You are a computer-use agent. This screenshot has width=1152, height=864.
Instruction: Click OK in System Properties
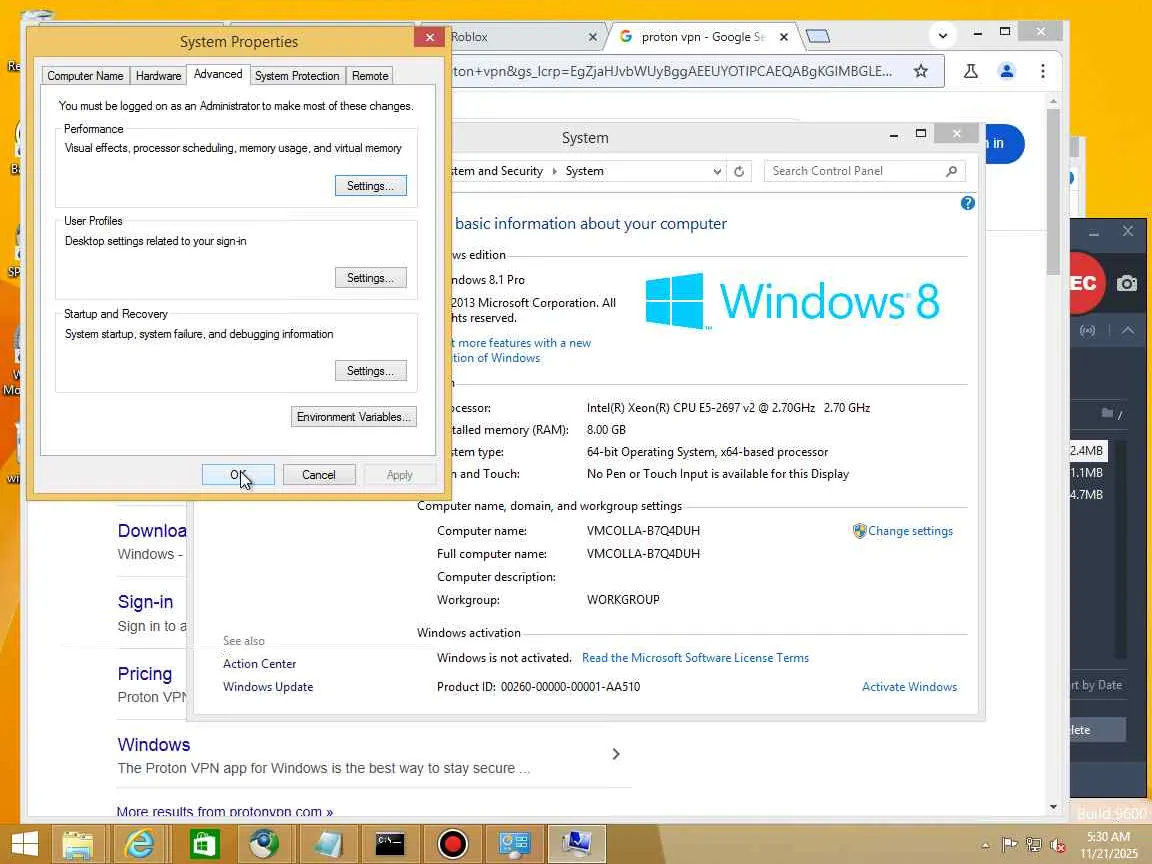coord(238,475)
